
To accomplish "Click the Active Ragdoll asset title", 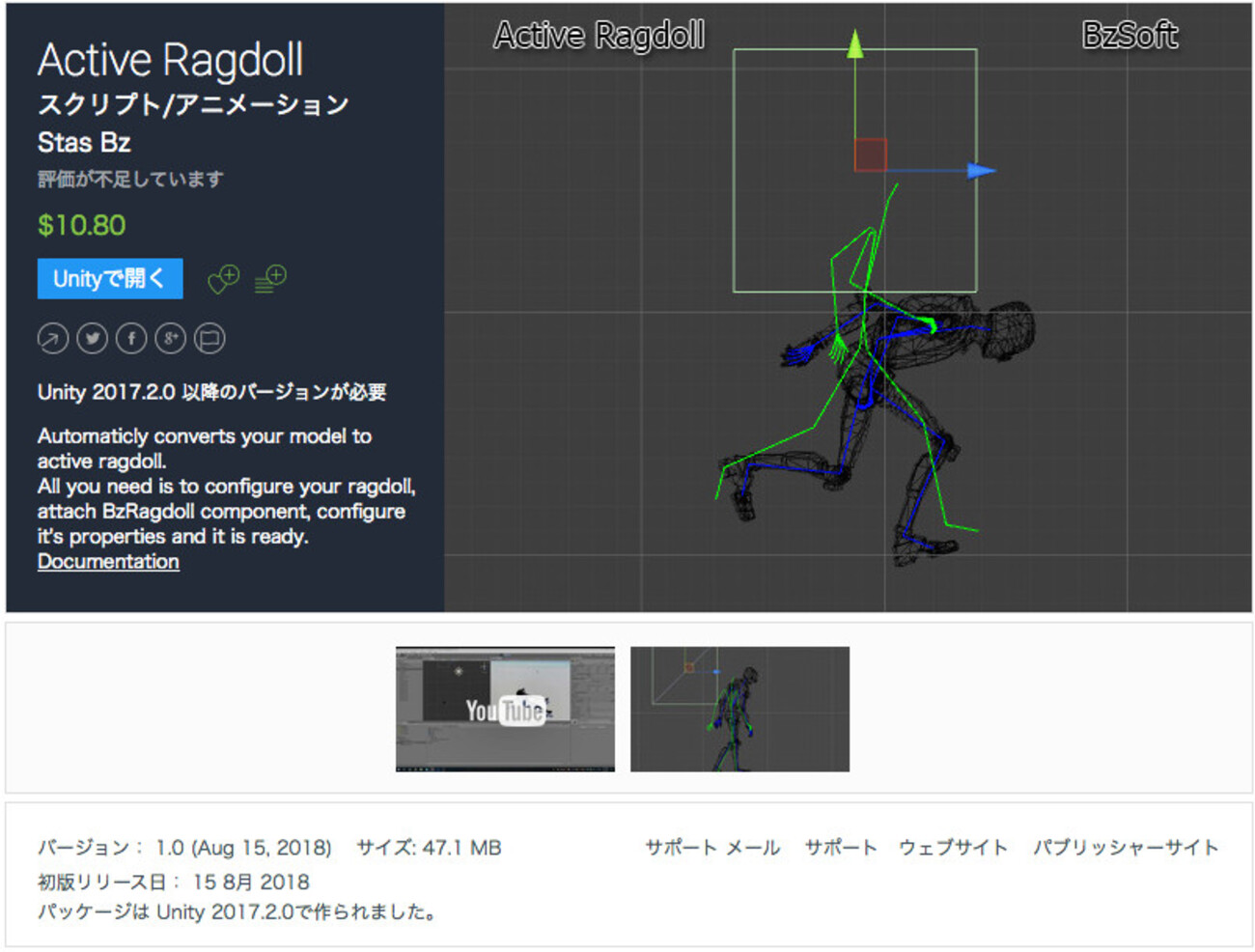I will tap(171, 60).
